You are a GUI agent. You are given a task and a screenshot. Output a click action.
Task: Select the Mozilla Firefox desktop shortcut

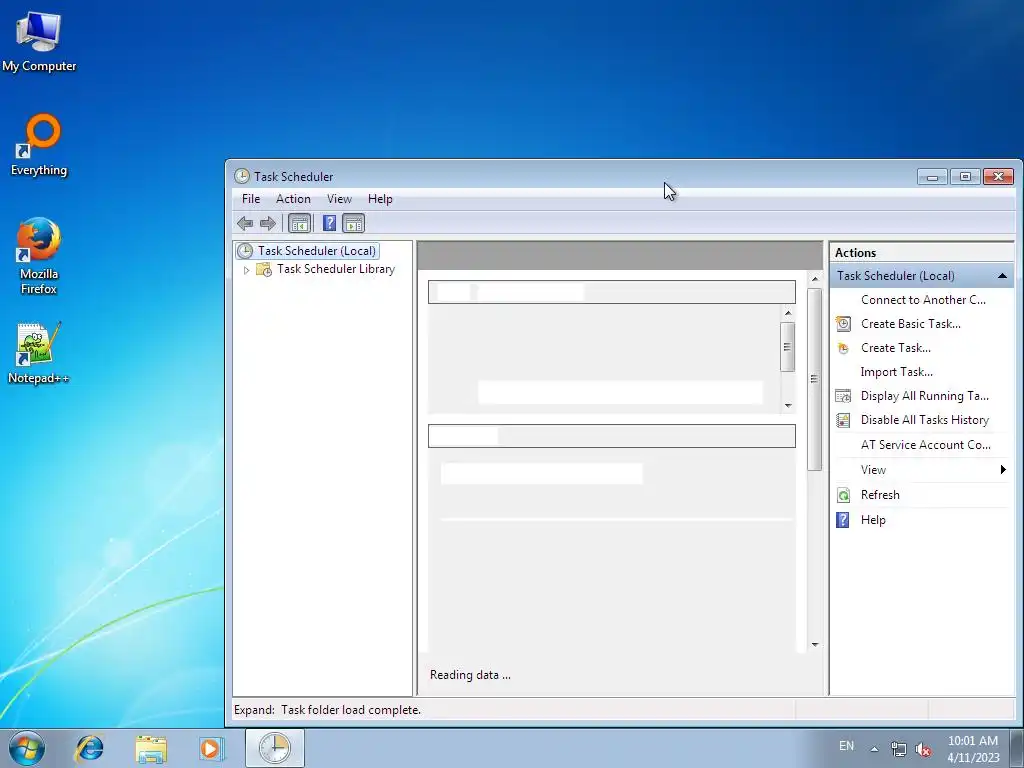[x=39, y=256]
